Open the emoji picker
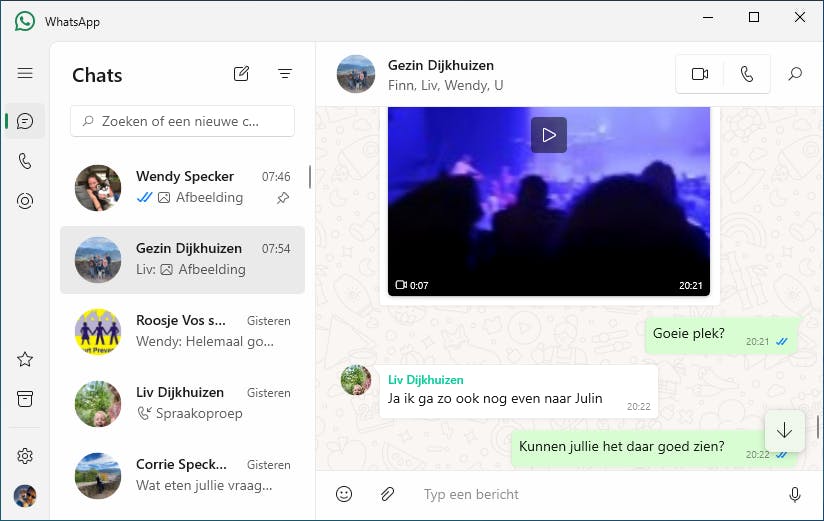The height and width of the screenshot is (521, 824). (344, 494)
